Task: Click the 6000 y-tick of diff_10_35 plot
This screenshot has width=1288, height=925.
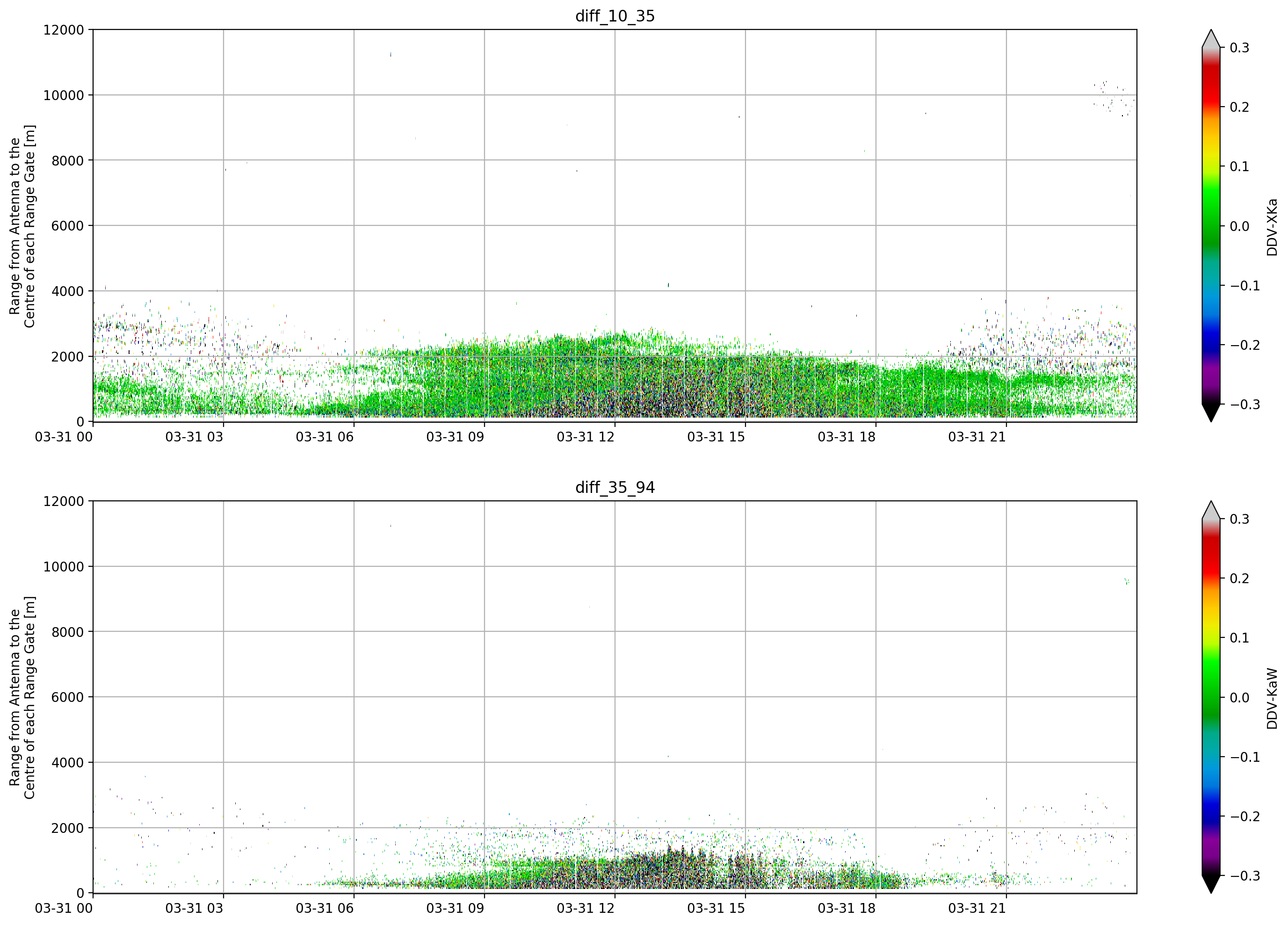Action: click(x=67, y=226)
